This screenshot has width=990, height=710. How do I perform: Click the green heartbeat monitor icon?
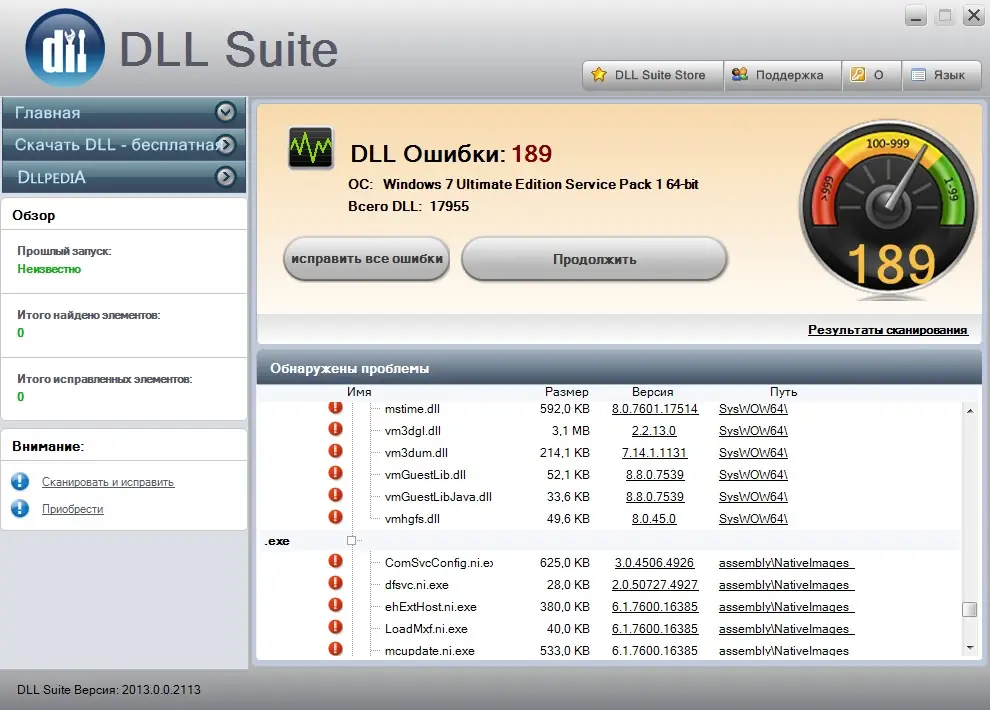coord(311,148)
